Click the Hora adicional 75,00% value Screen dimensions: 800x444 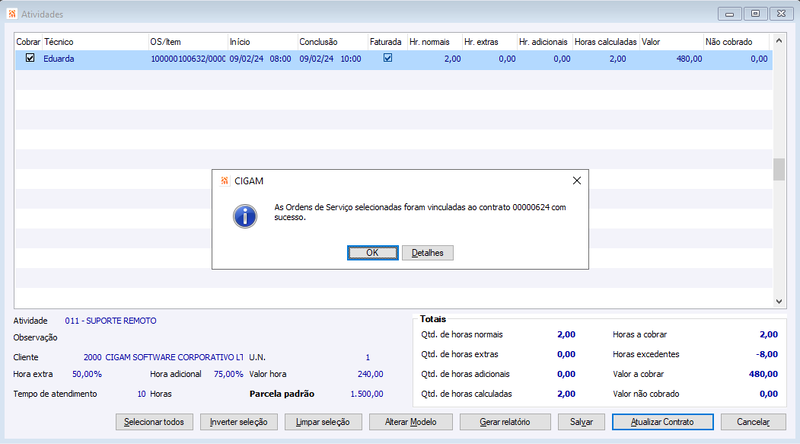pyautogui.click(x=228, y=374)
